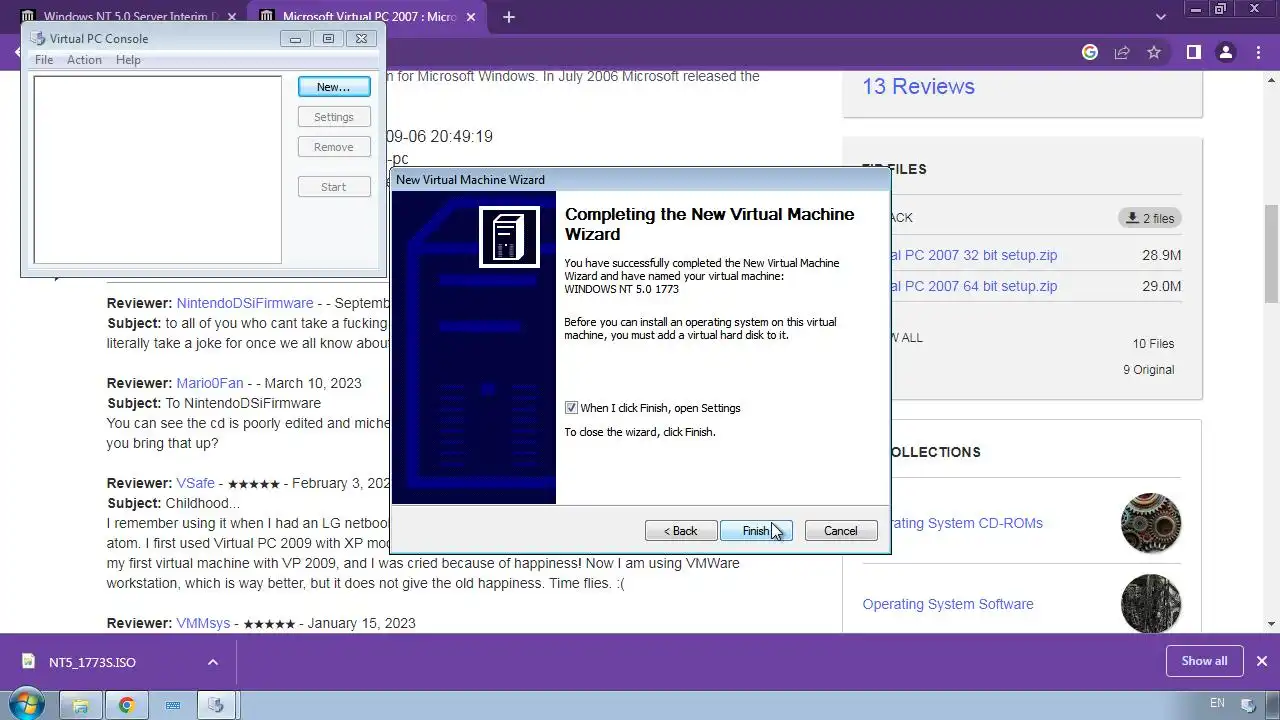Open reviewer NintendoDSiFirmware profile link
Image resolution: width=1280 pixels, height=720 pixels.
coord(245,303)
